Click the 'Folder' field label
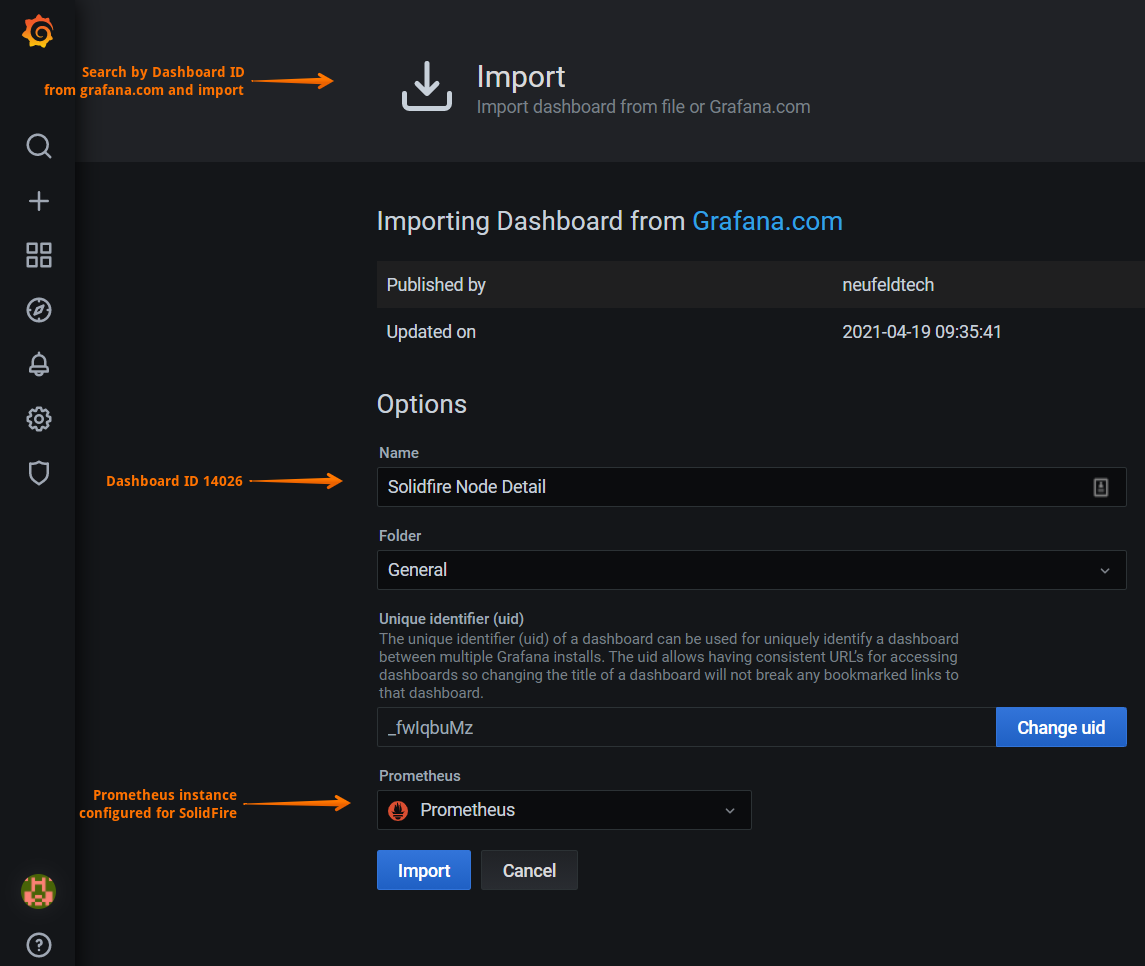This screenshot has height=966, width=1145. (399, 535)
